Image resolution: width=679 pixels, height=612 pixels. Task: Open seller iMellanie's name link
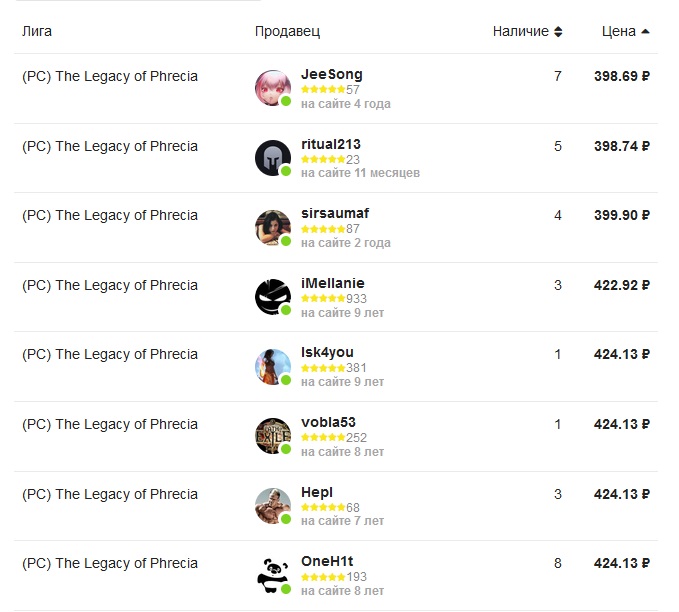tap(333, 283)
